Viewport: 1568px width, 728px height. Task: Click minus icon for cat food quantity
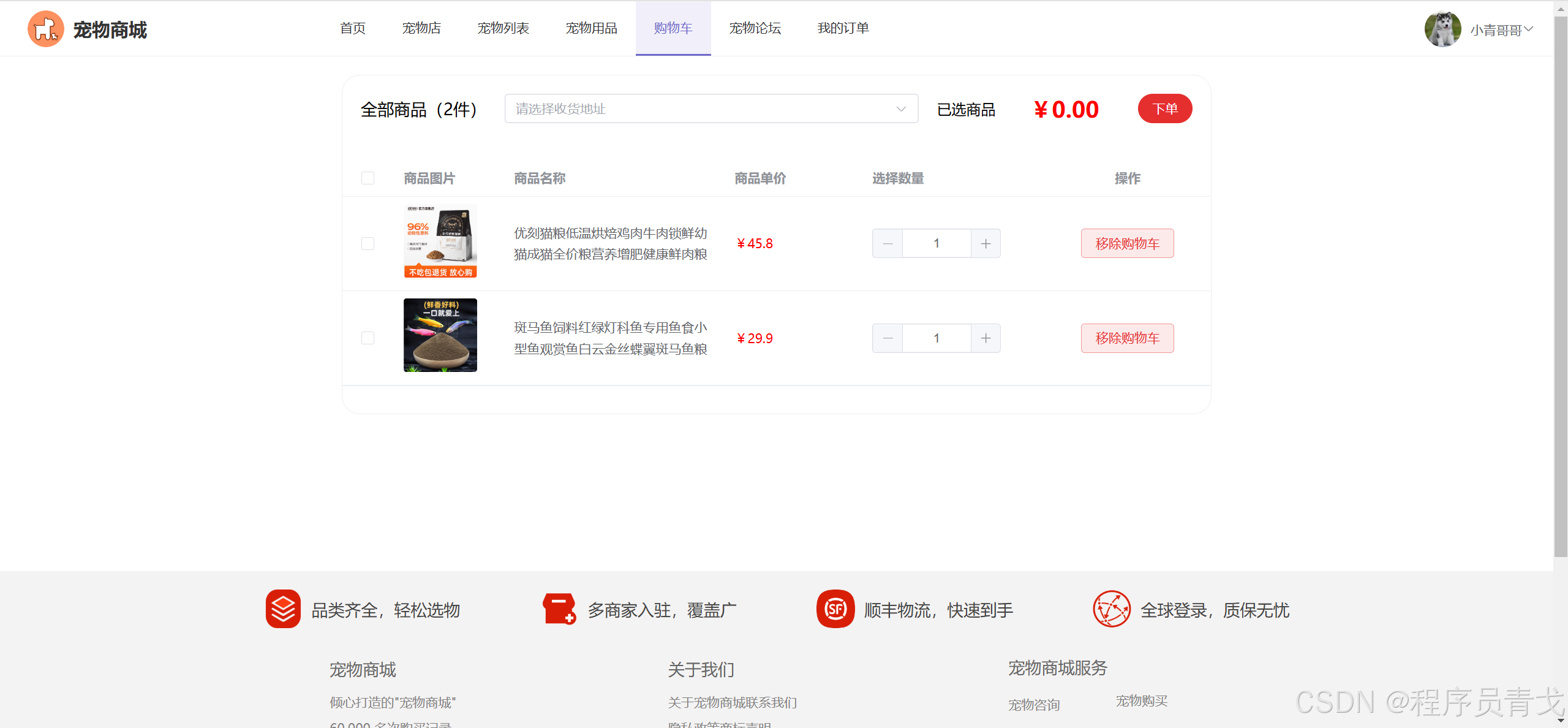[888, 243]
